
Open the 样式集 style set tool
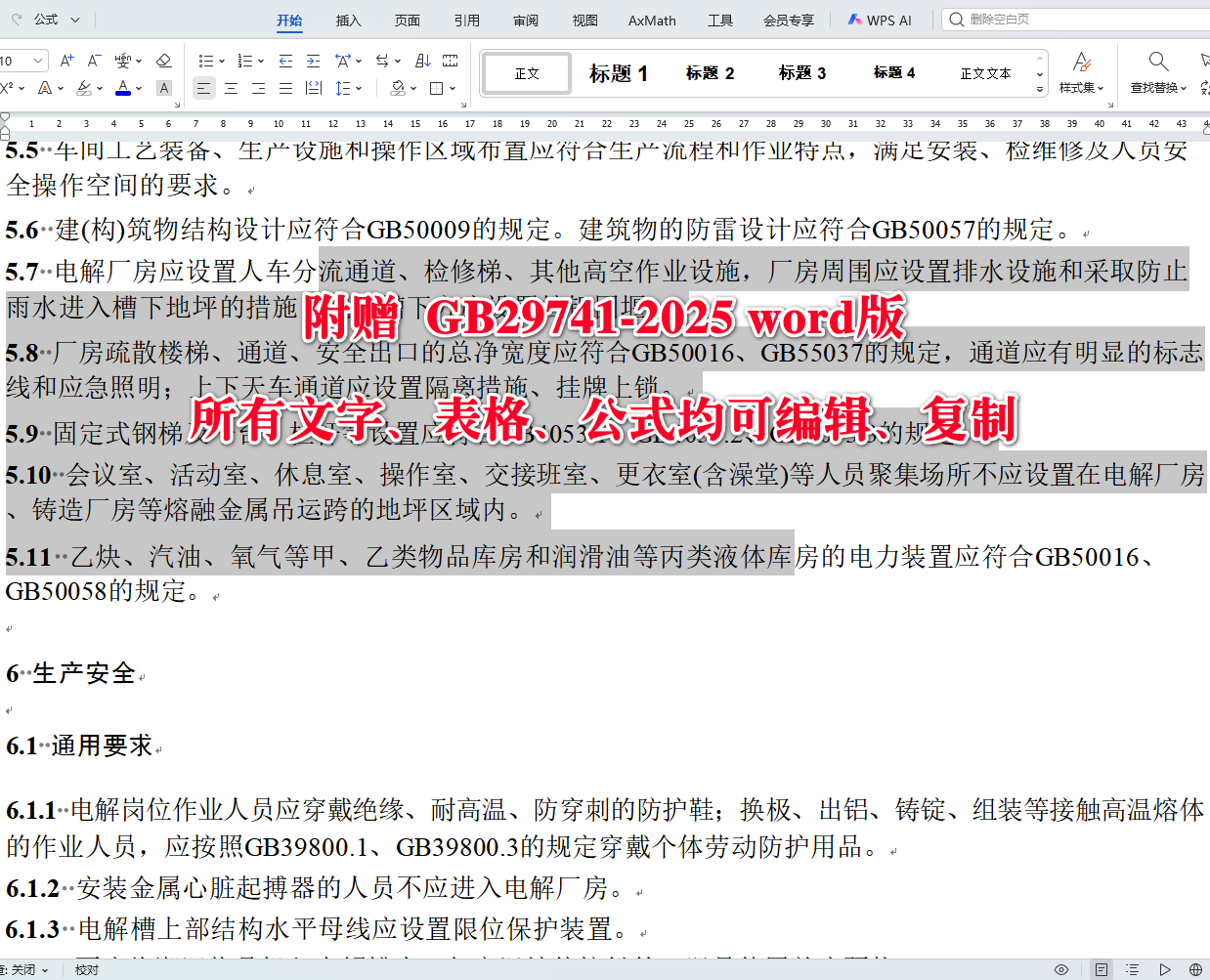coord(1080,72)
